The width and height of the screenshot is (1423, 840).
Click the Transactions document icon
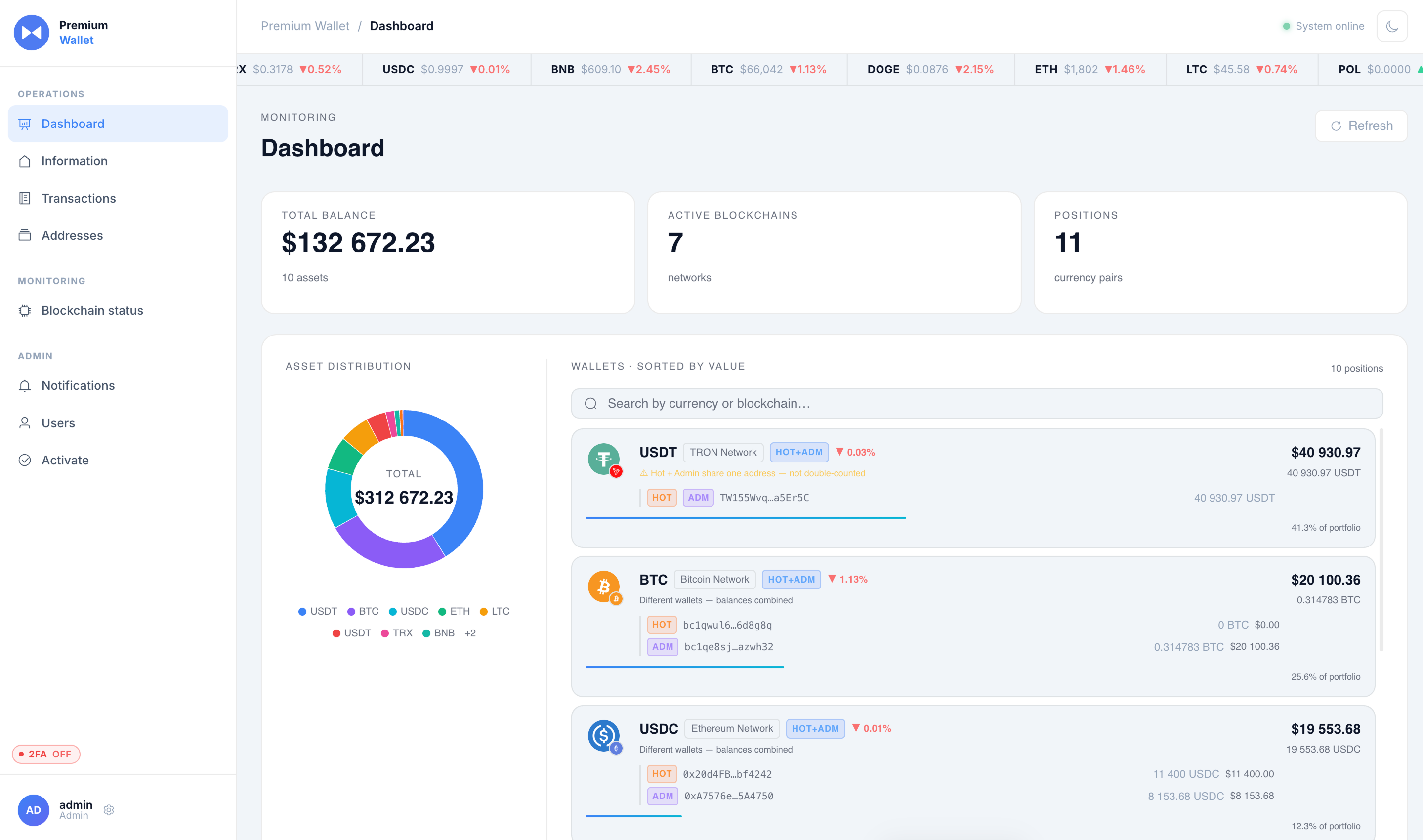pyautogui.click(x=24, y=198)
